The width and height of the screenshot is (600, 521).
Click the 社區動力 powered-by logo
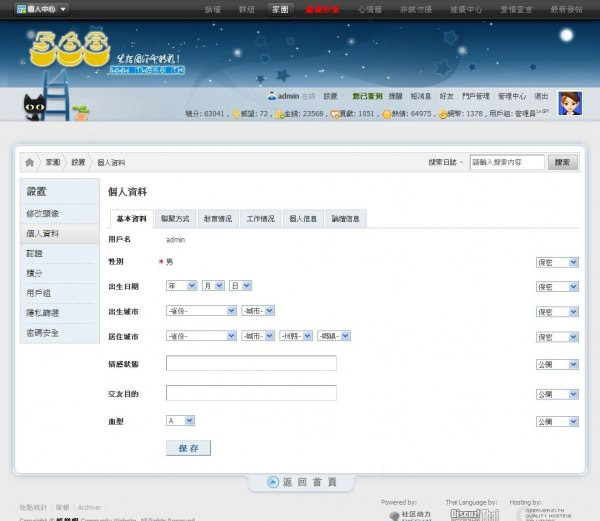pyautogui.click(x=410, y=515)
